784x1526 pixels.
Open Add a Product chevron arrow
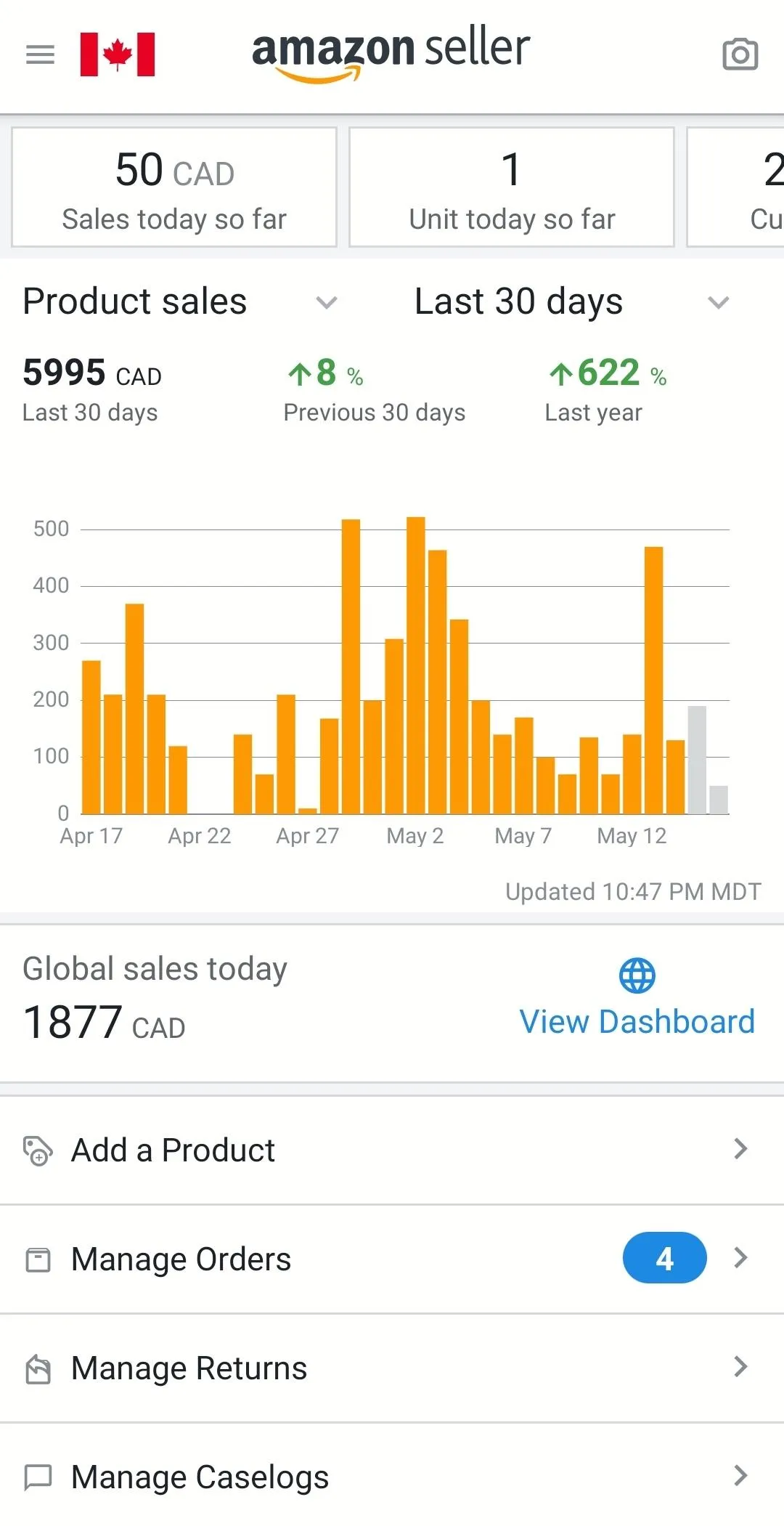click(x=740, y=1149)
